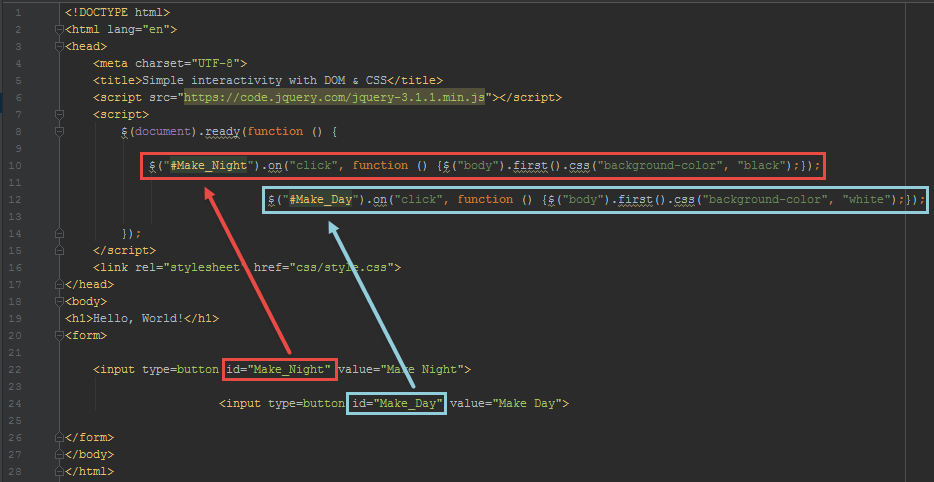934x482 pixels.
Task: Click the "css/style.css" href value
Action: (341, 267)
